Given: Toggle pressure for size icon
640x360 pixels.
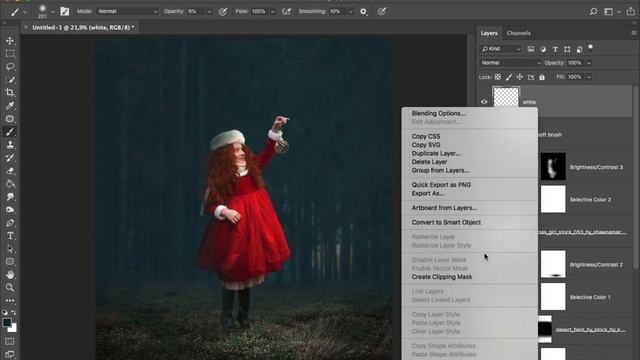Looking at the screenshot, I should click(382, 11).
